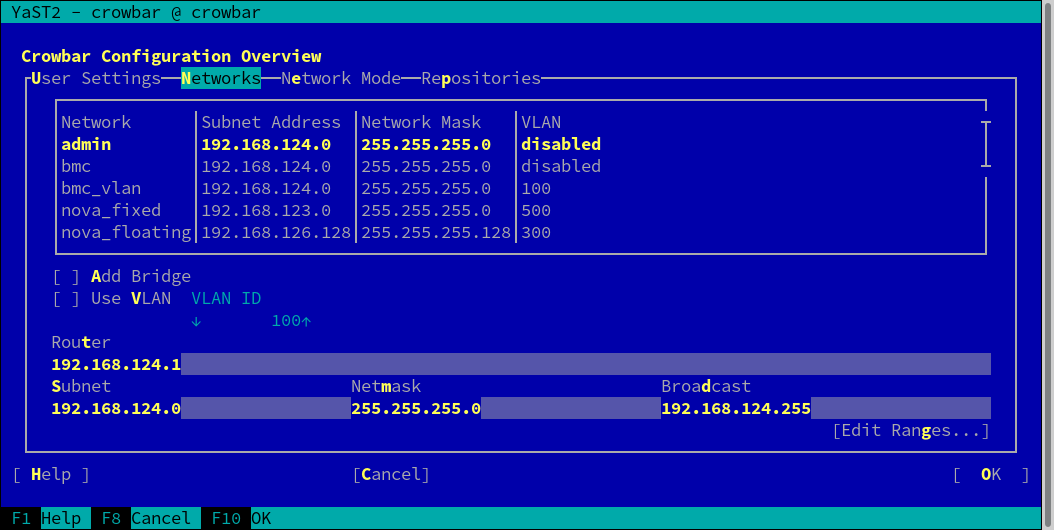The image size is (1054, 530).
Task: Increase VLAN ID with up arrow
Action: (x=306, y=321)
